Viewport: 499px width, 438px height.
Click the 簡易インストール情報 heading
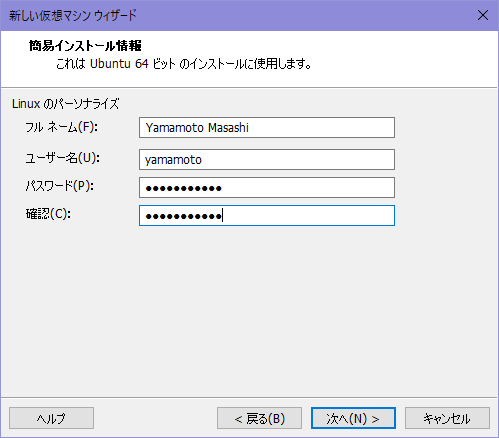click(x=85, y=46)
